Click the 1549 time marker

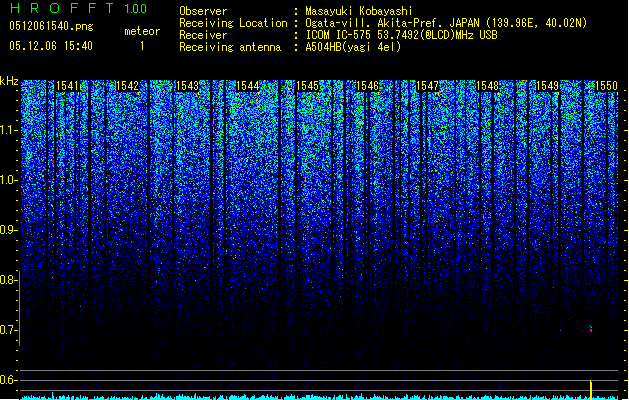[548, 86]
